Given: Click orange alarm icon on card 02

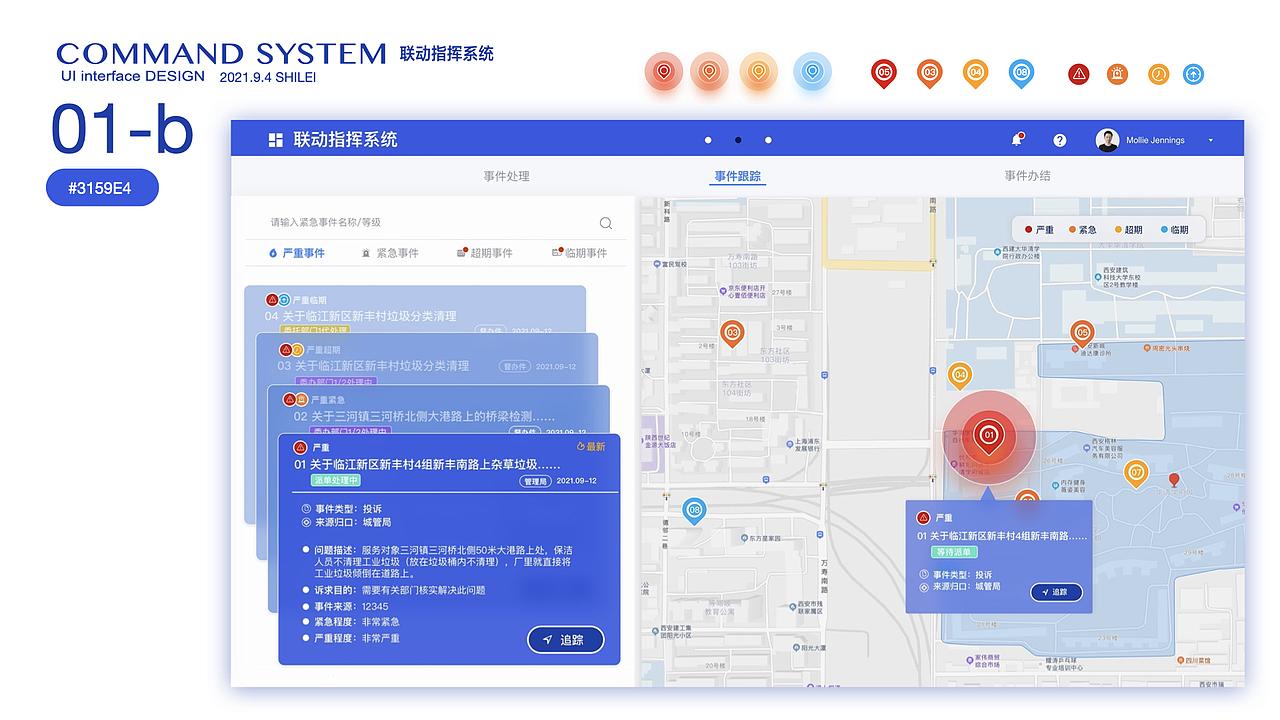Looking at the screenshot, I should pyautogui.click(x=300, y=399).
